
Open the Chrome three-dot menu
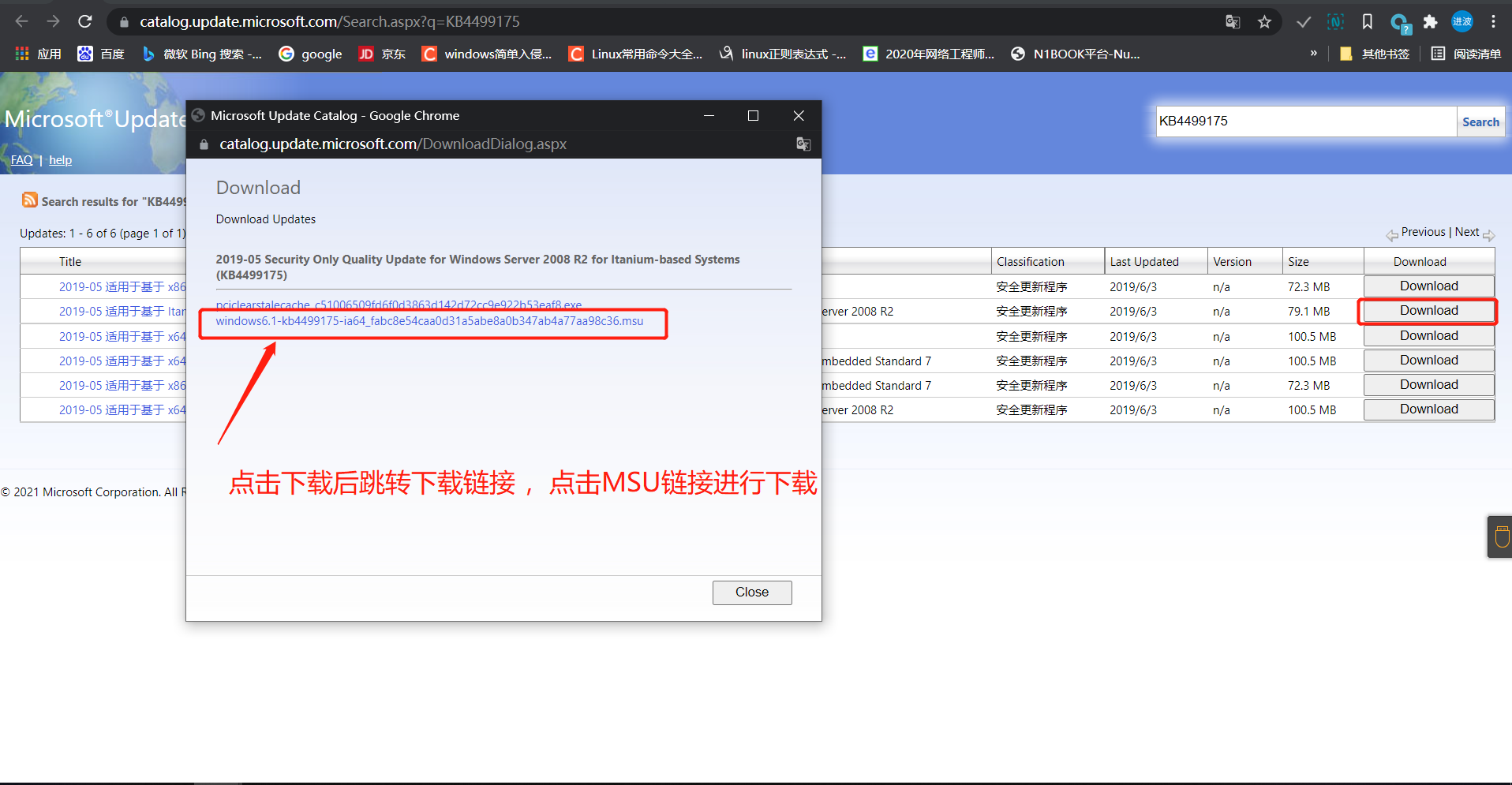tap(1493, 22)
